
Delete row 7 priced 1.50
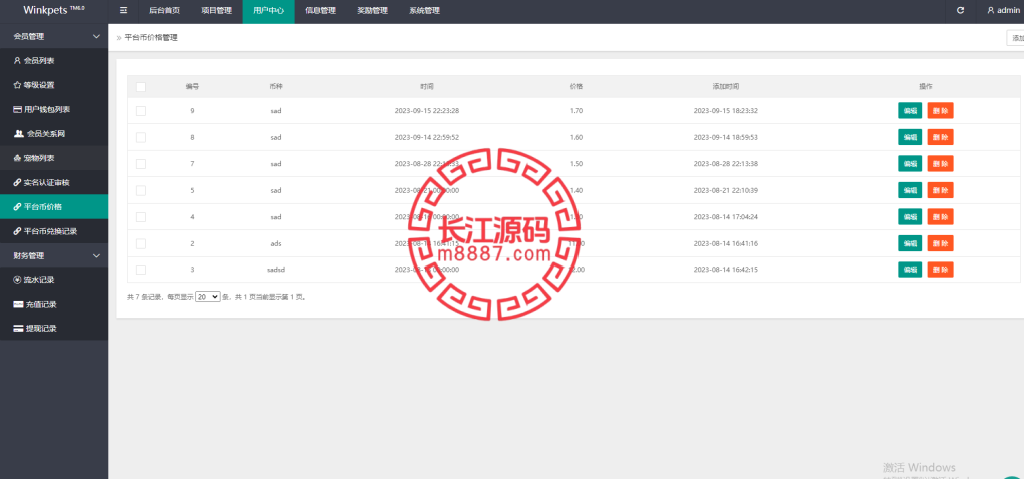(x=940, y=163)
